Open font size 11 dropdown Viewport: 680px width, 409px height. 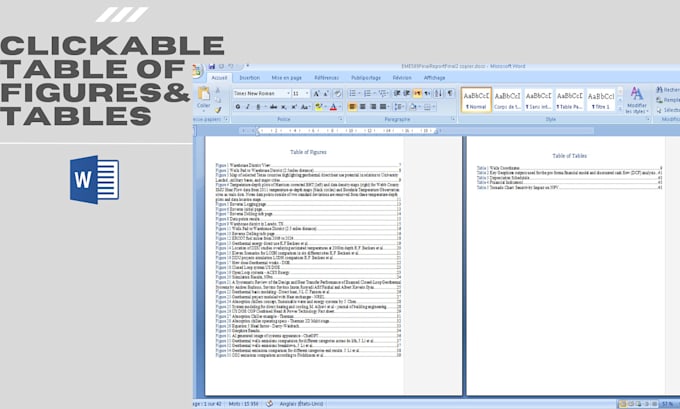[307, 93]
